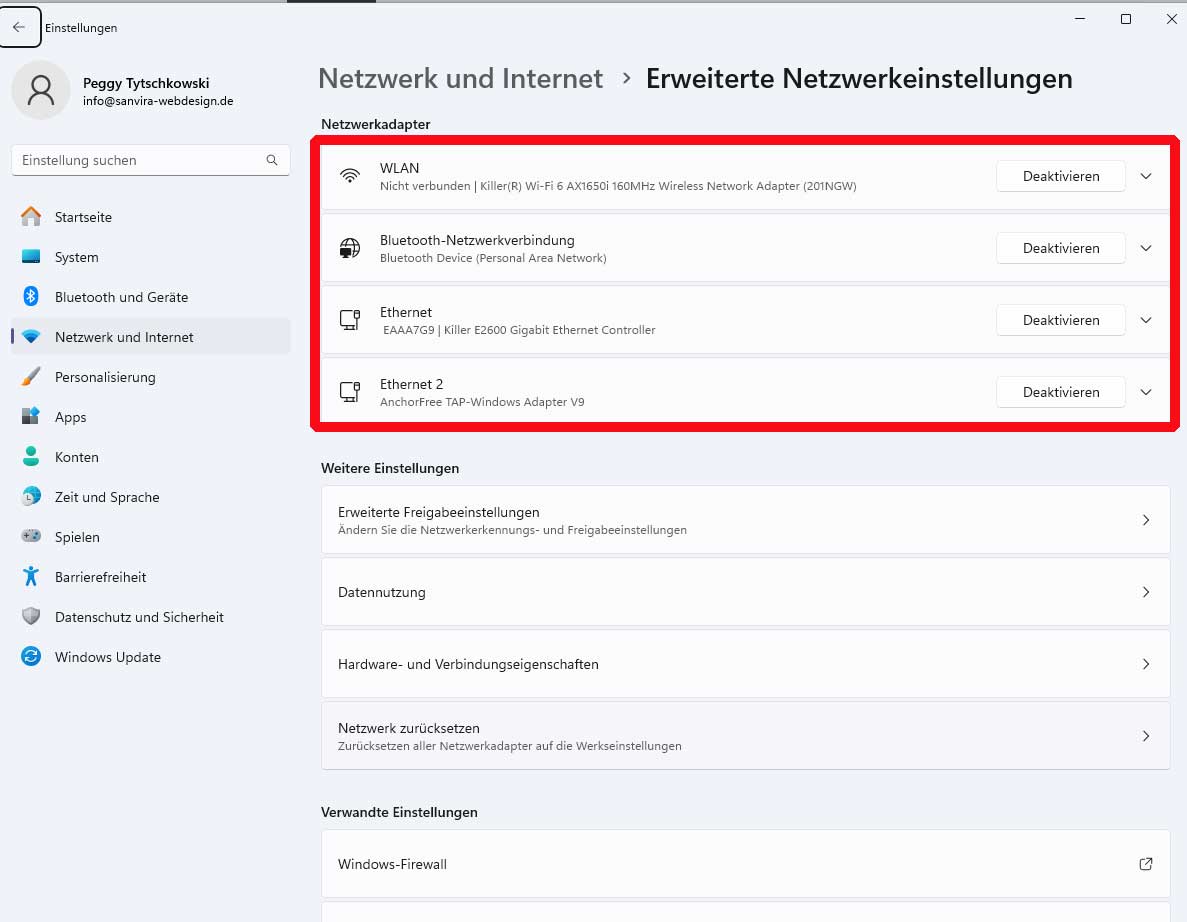Focus the Einstellung suchen search field
Screen dimensions: 1187x922
tap(151, 160)
